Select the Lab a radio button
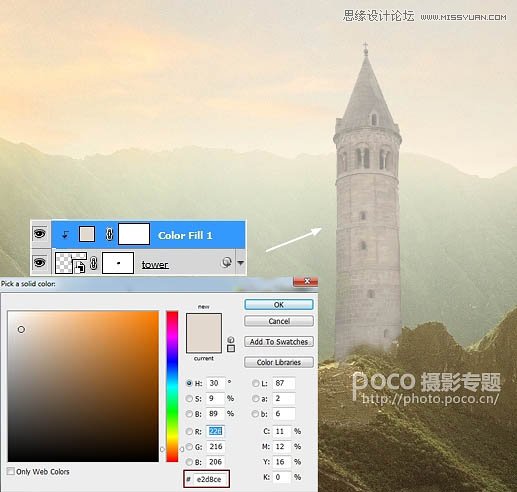This screenshot has height=492, width=517. coord(256,398)
